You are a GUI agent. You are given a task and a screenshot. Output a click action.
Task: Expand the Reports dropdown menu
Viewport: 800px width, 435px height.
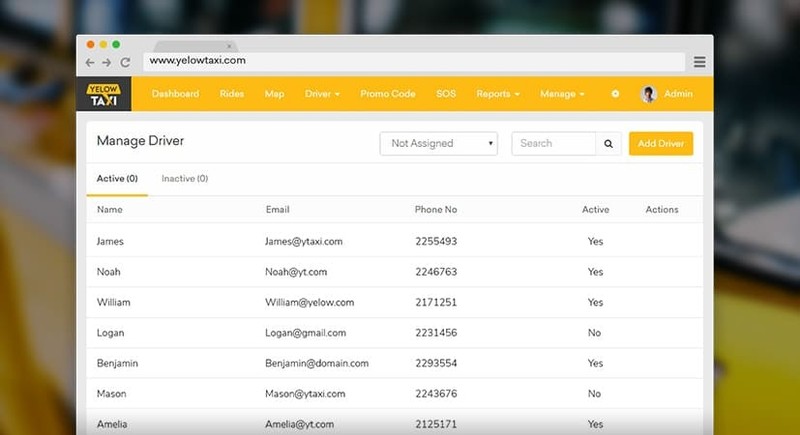click(498, 94)
